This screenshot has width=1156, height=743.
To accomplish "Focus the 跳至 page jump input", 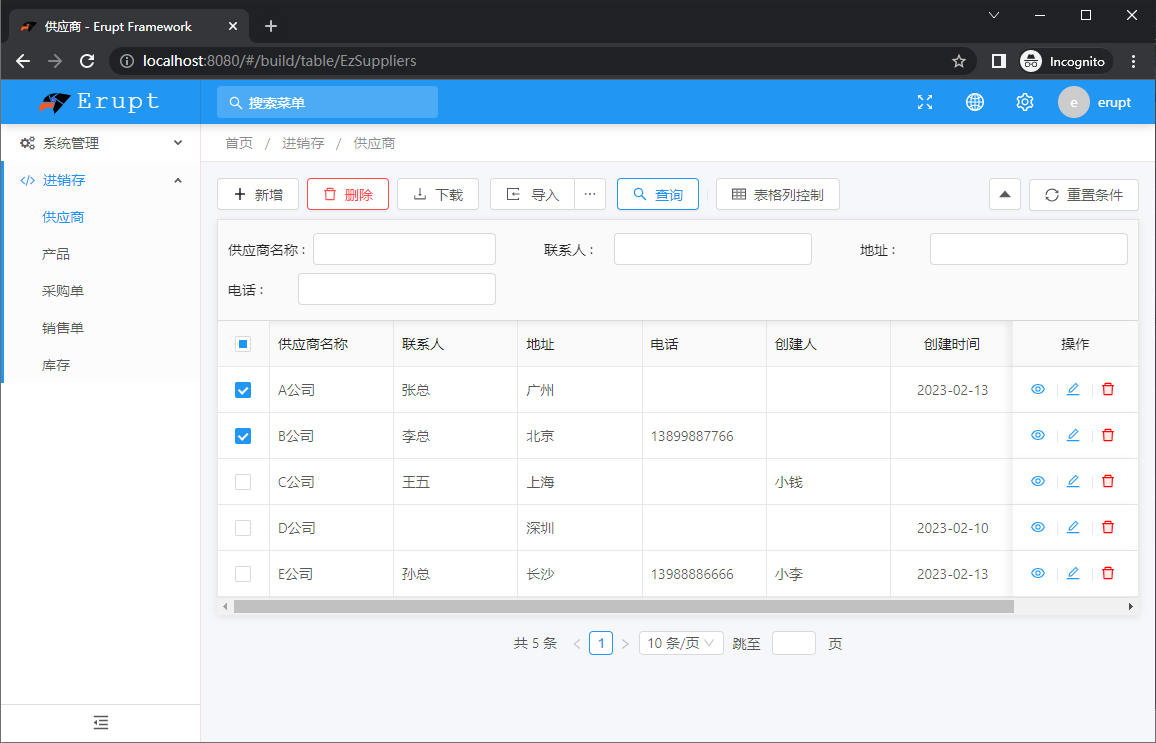I will pos(794,643).
